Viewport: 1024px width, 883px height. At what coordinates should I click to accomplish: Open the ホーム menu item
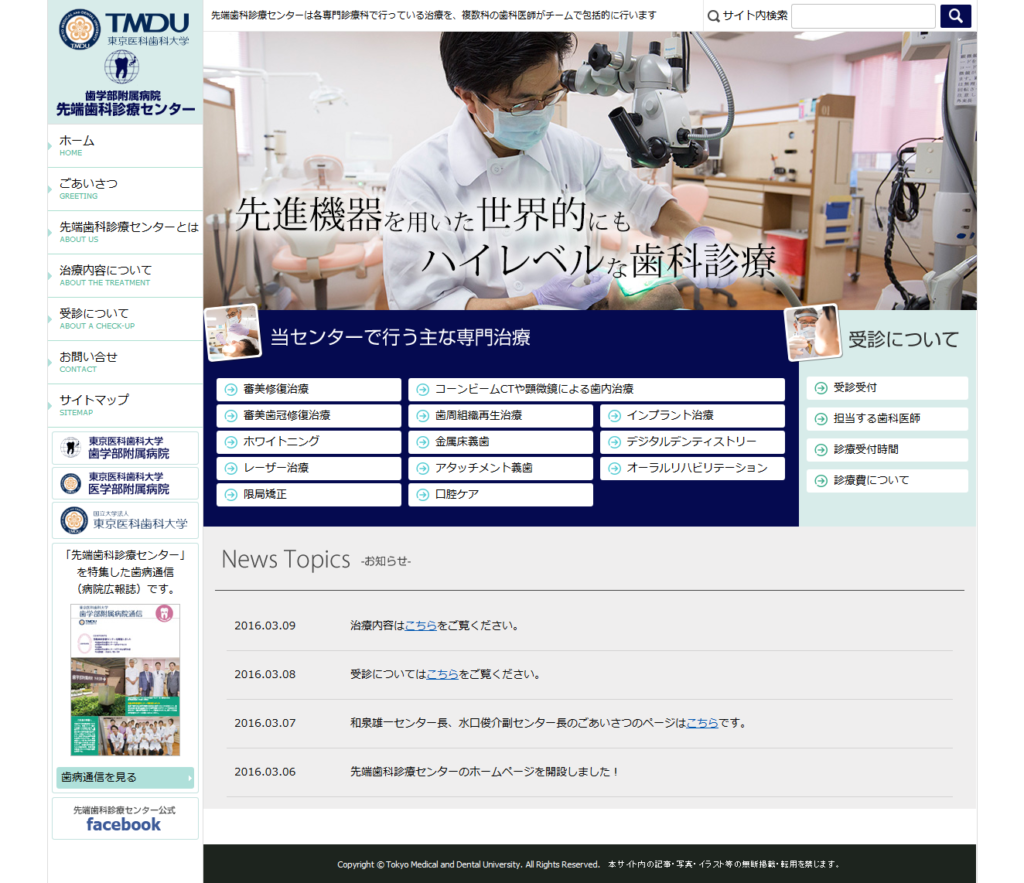[x=77, y=145]
